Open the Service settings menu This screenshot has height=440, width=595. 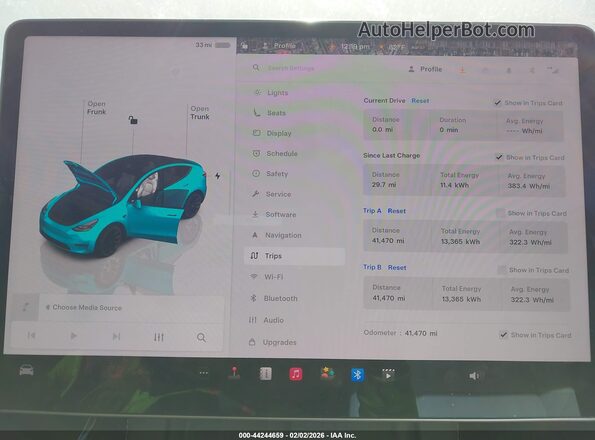point(278,194)
